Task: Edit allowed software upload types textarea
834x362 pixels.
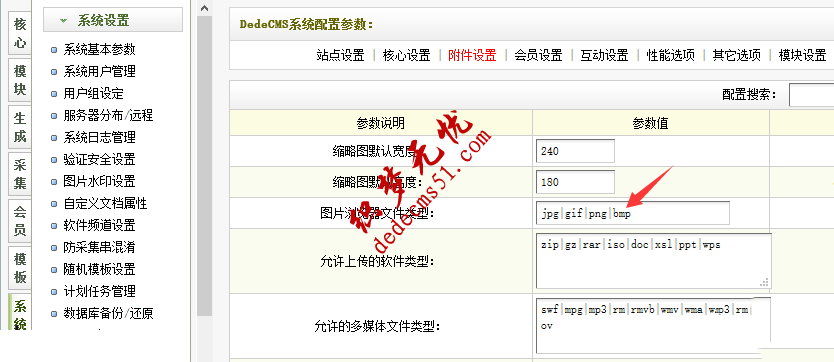Action: (654, 261)
